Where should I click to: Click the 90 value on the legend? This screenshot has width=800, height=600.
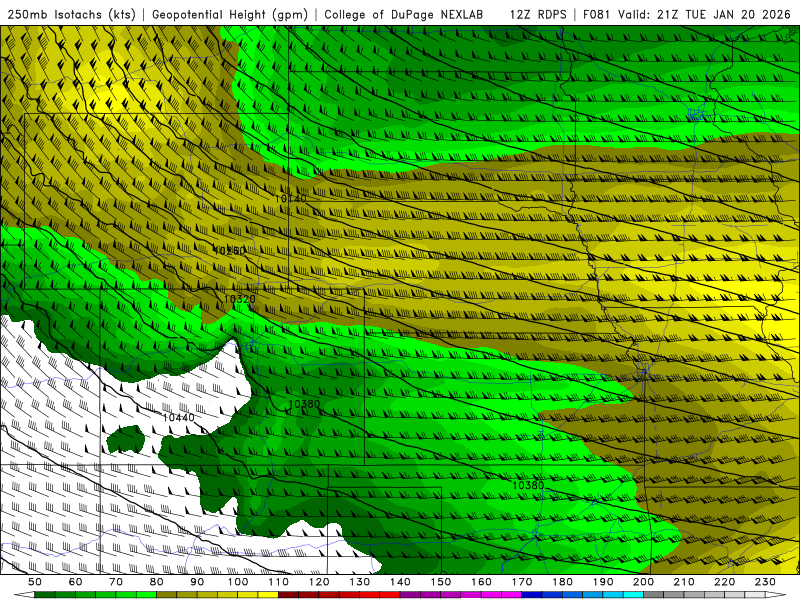click(x=197, y=582)
